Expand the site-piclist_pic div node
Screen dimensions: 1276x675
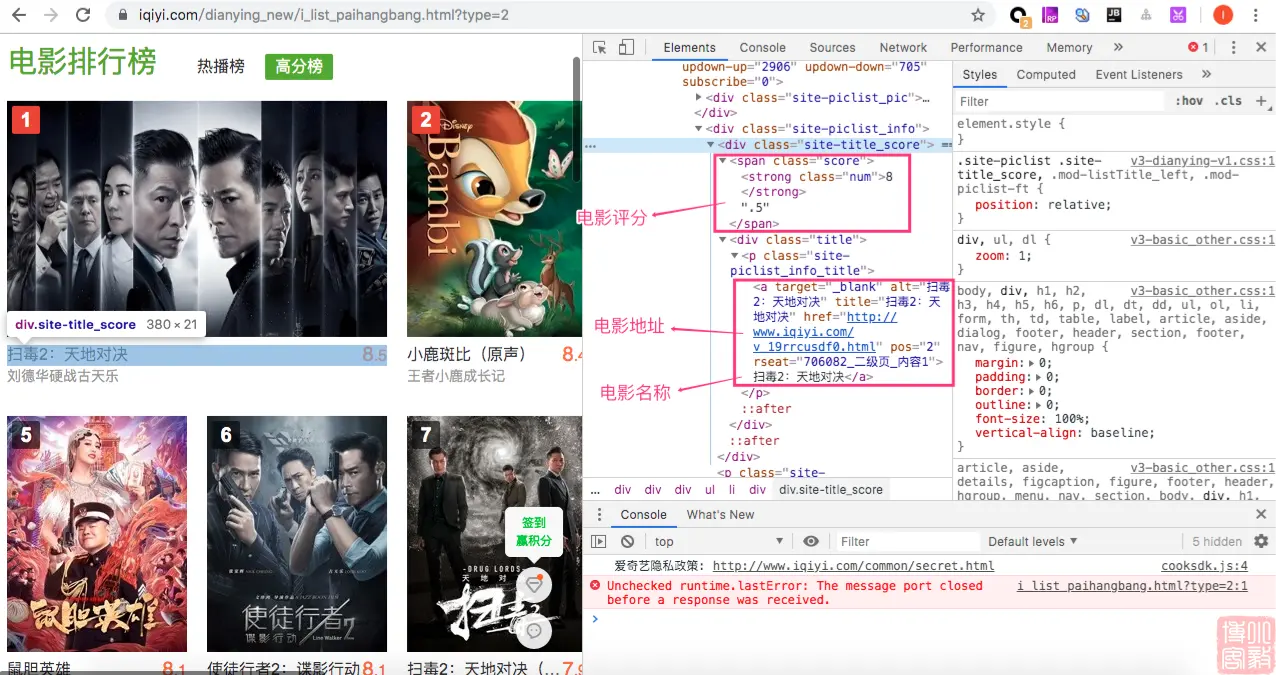(699, 98)
